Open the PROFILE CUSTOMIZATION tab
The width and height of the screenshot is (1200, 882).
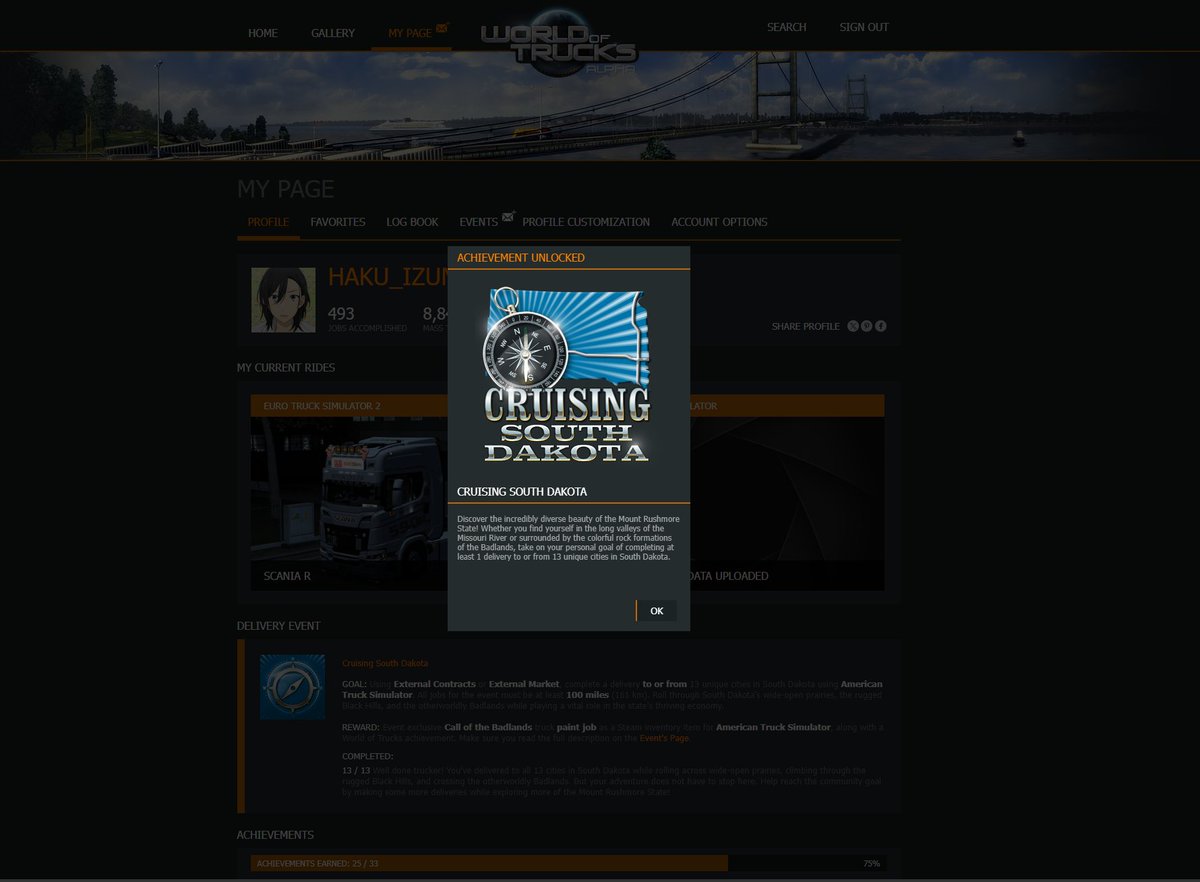[586, 222]
